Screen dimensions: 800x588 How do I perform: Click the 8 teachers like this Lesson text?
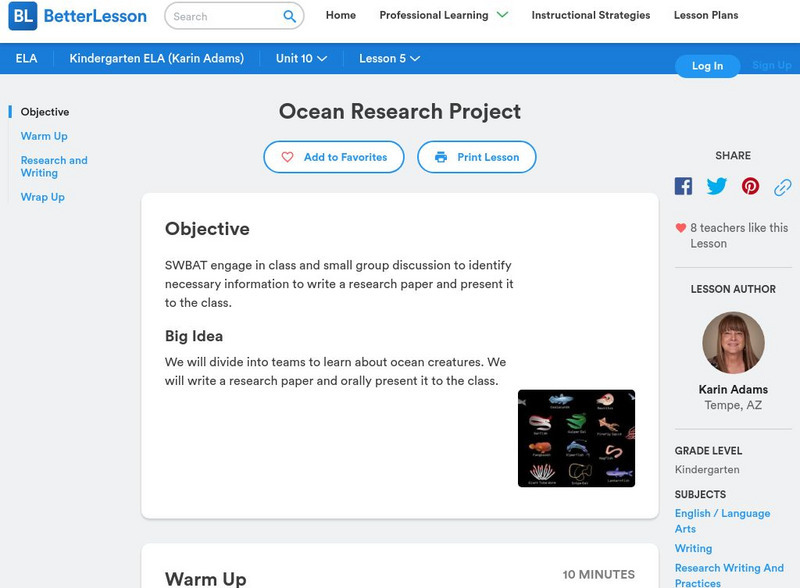[739, 236]
